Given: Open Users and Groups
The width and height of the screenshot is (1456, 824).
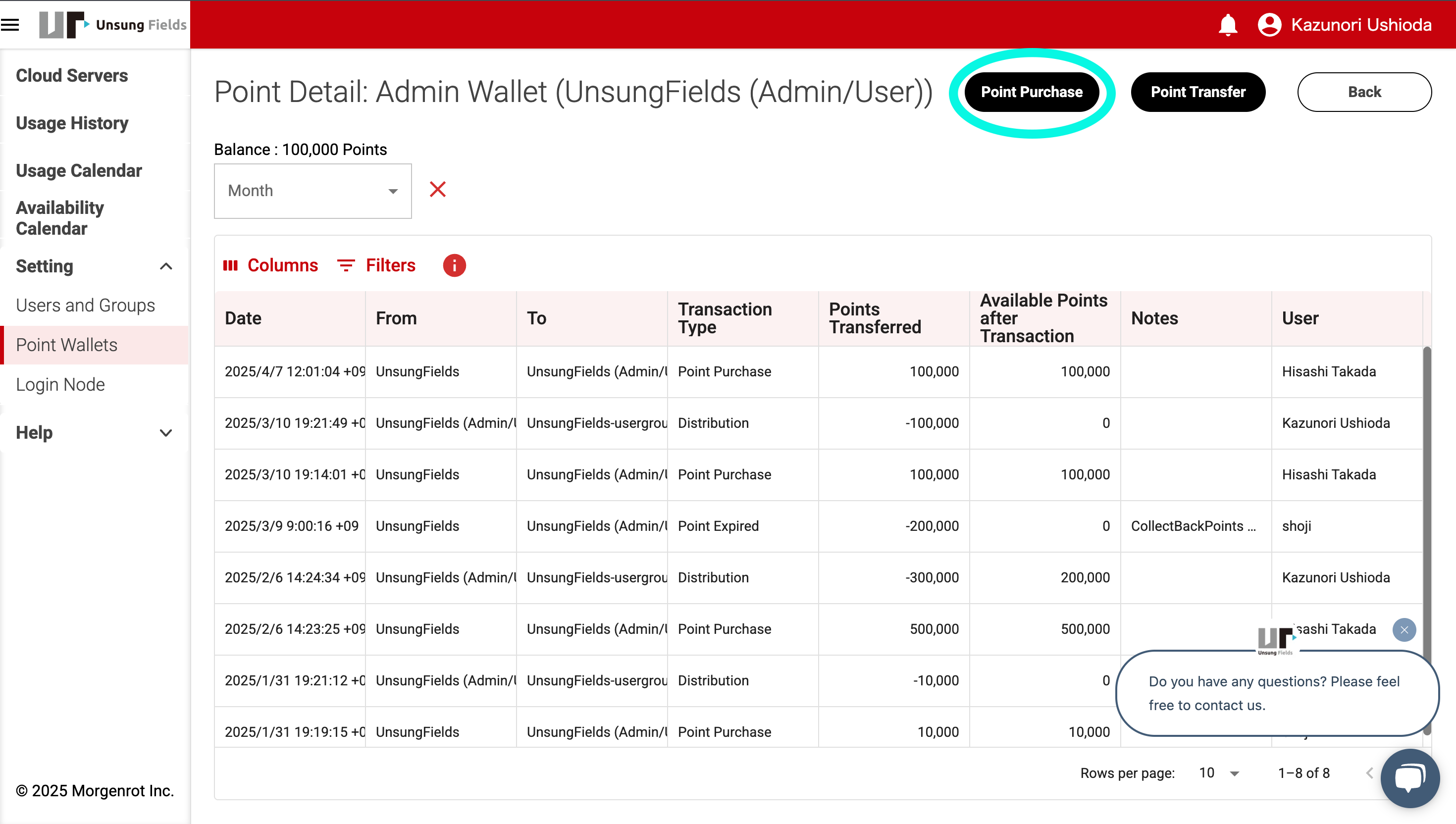Looking at the screenshot, I should pyautogui.click(x=85, y=306).
